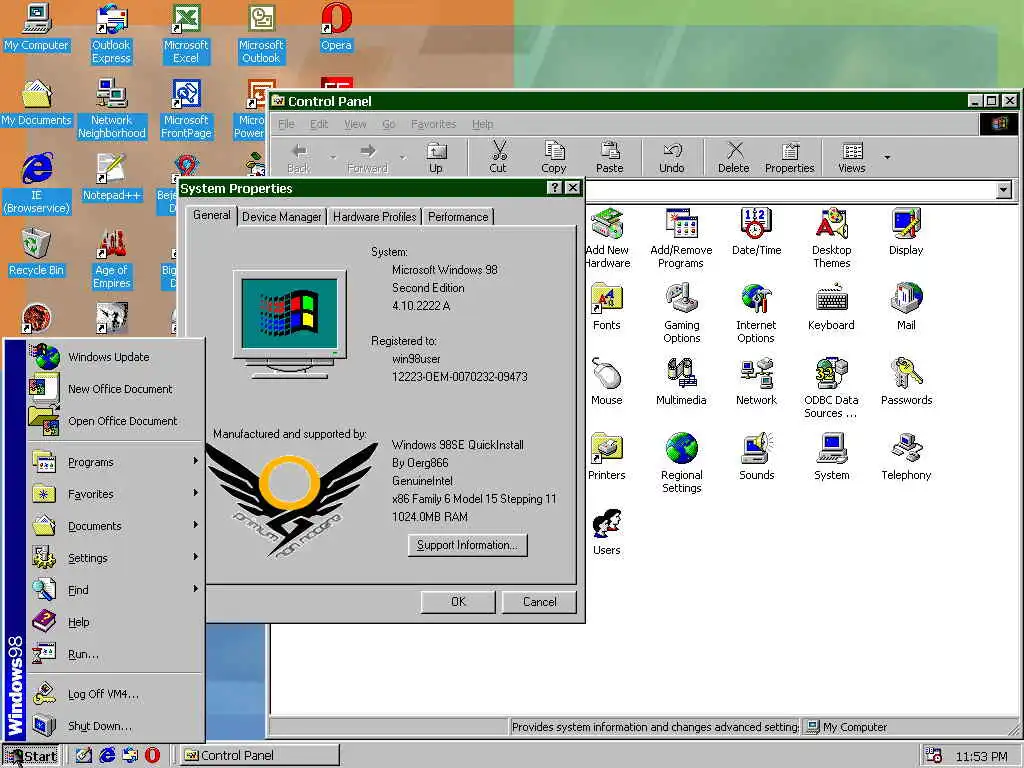Image resolution: width=1024 pixels, height=768 pixels.
Task: Open ODBC Data Sources applet
Action: pyautogui.click(x=831, y=388)
